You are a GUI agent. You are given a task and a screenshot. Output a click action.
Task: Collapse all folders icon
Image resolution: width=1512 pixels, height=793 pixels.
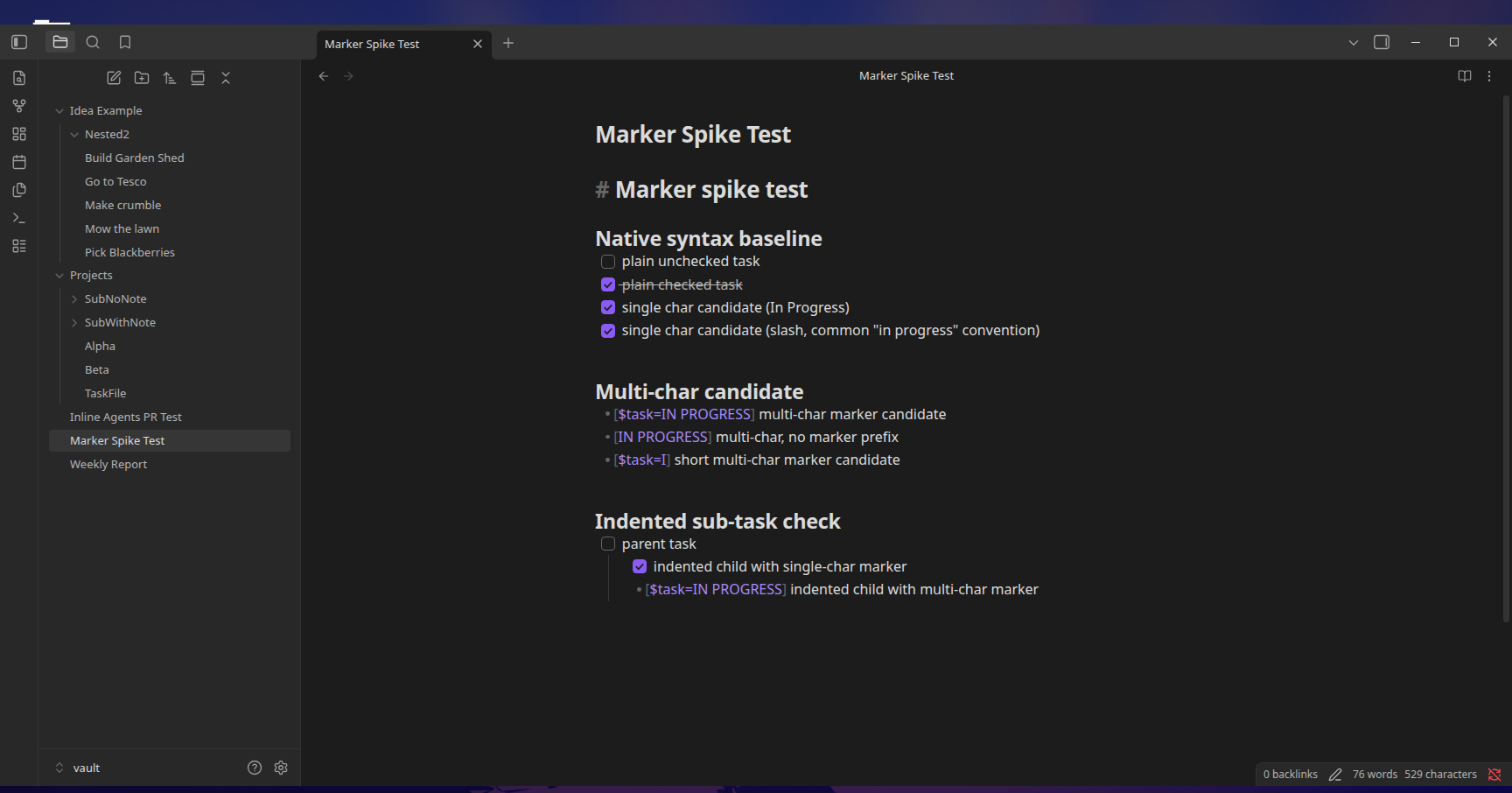tap(226, 78)
